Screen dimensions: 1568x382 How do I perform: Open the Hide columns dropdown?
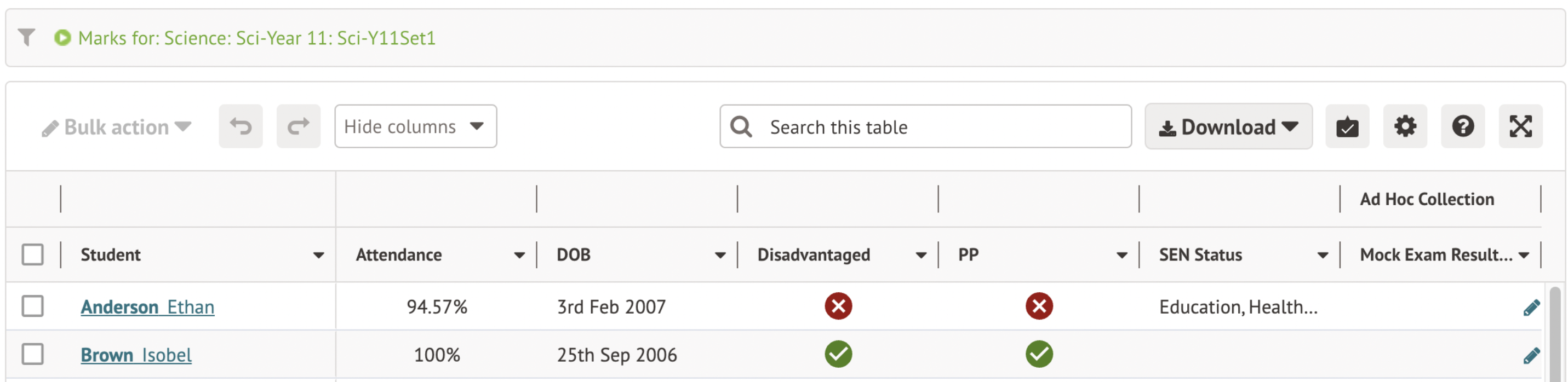click(x=415, y=126)
